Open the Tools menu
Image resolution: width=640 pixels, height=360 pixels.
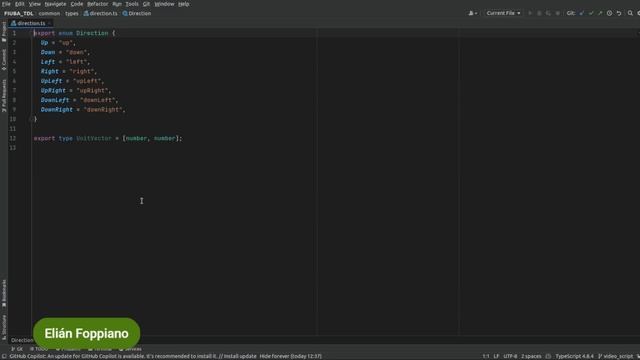point(131,4)
